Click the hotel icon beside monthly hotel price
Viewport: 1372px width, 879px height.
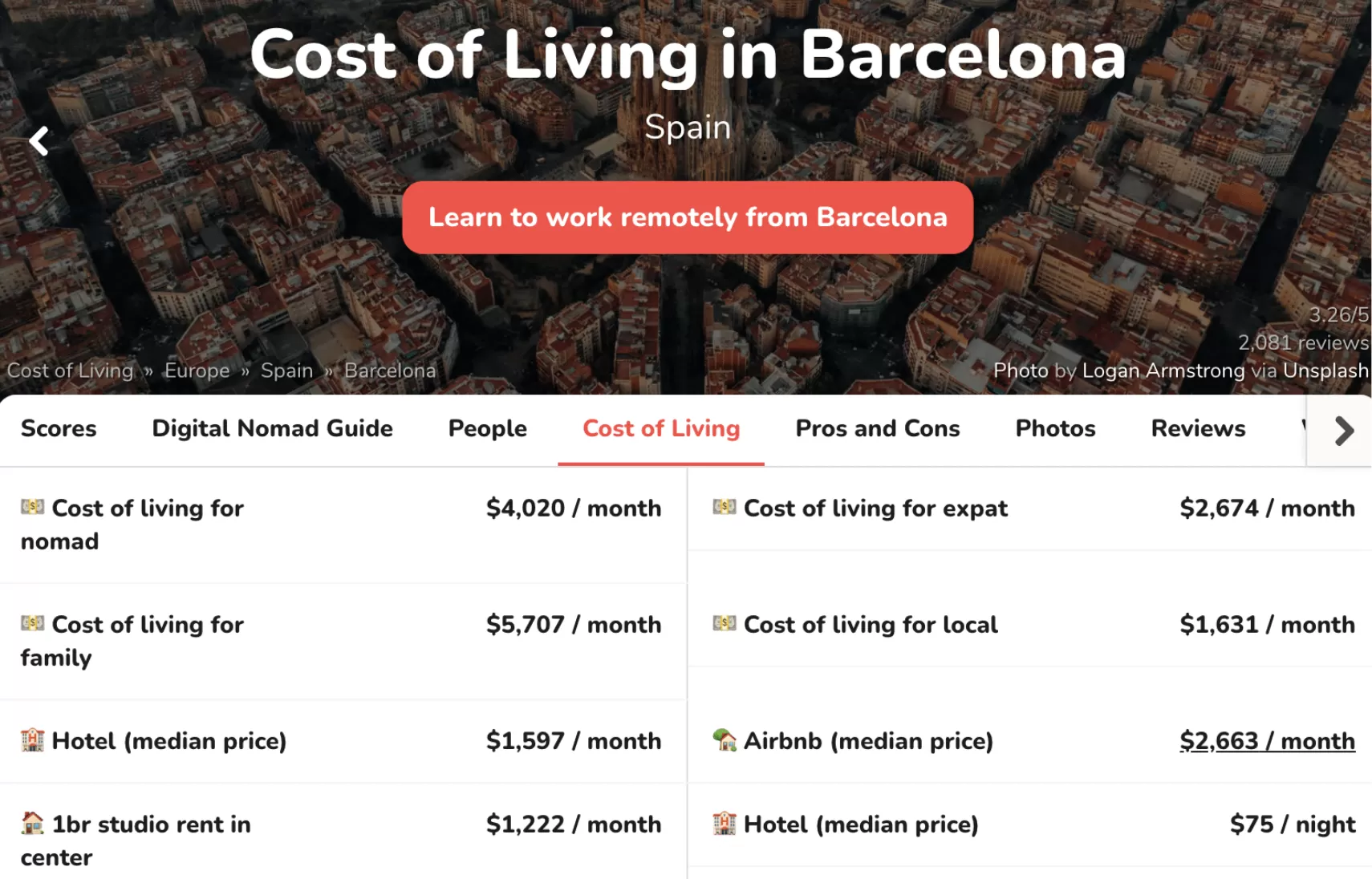tap(32, 739)
